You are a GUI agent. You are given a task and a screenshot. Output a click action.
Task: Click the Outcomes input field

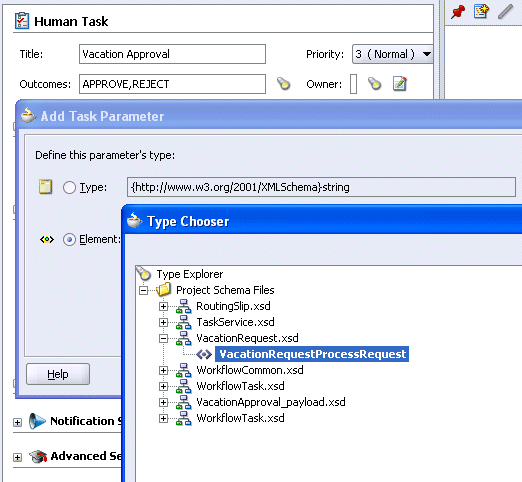coord(172,84)
